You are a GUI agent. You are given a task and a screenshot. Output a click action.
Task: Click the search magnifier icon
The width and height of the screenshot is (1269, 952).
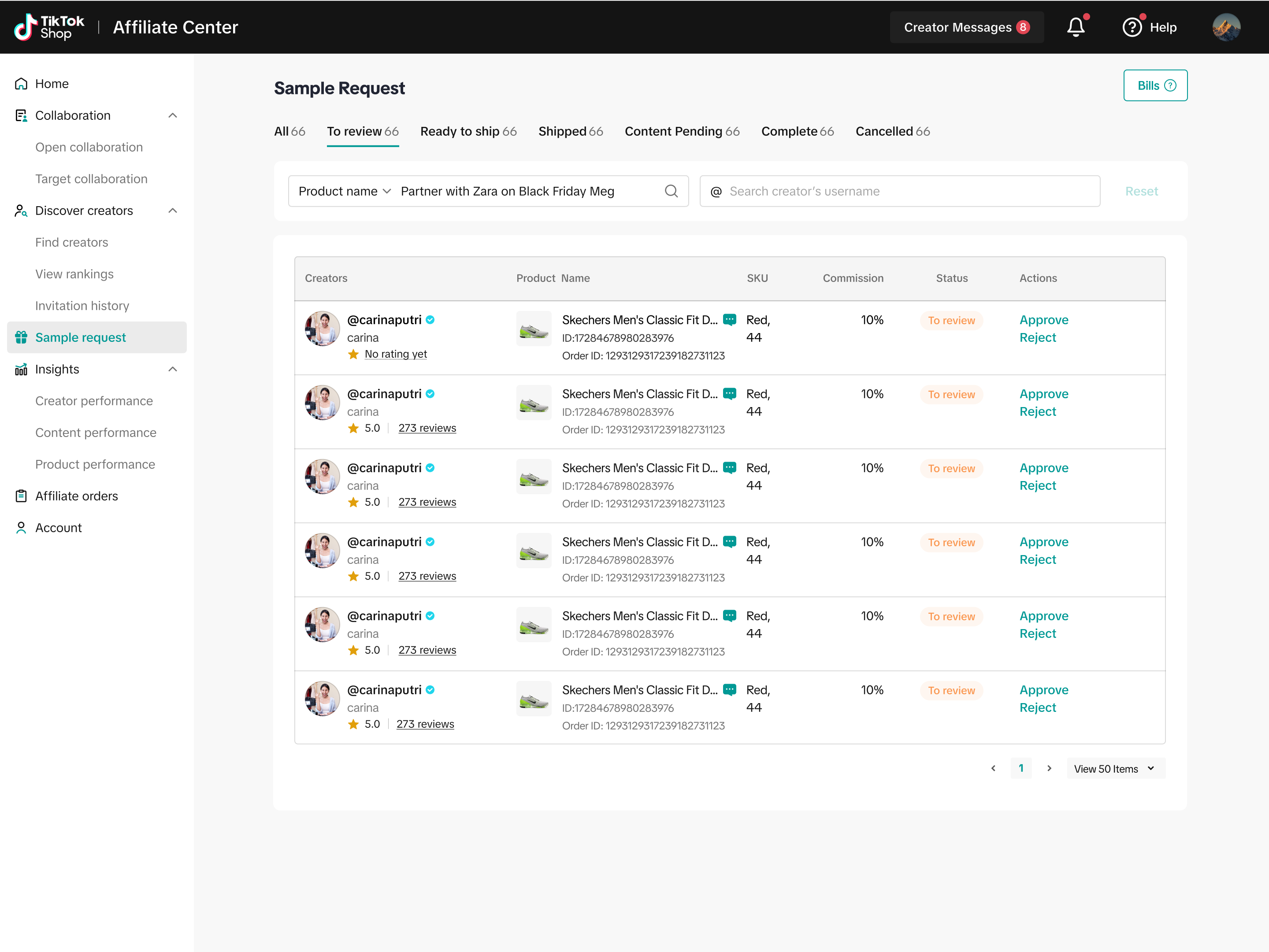point(671,191)
